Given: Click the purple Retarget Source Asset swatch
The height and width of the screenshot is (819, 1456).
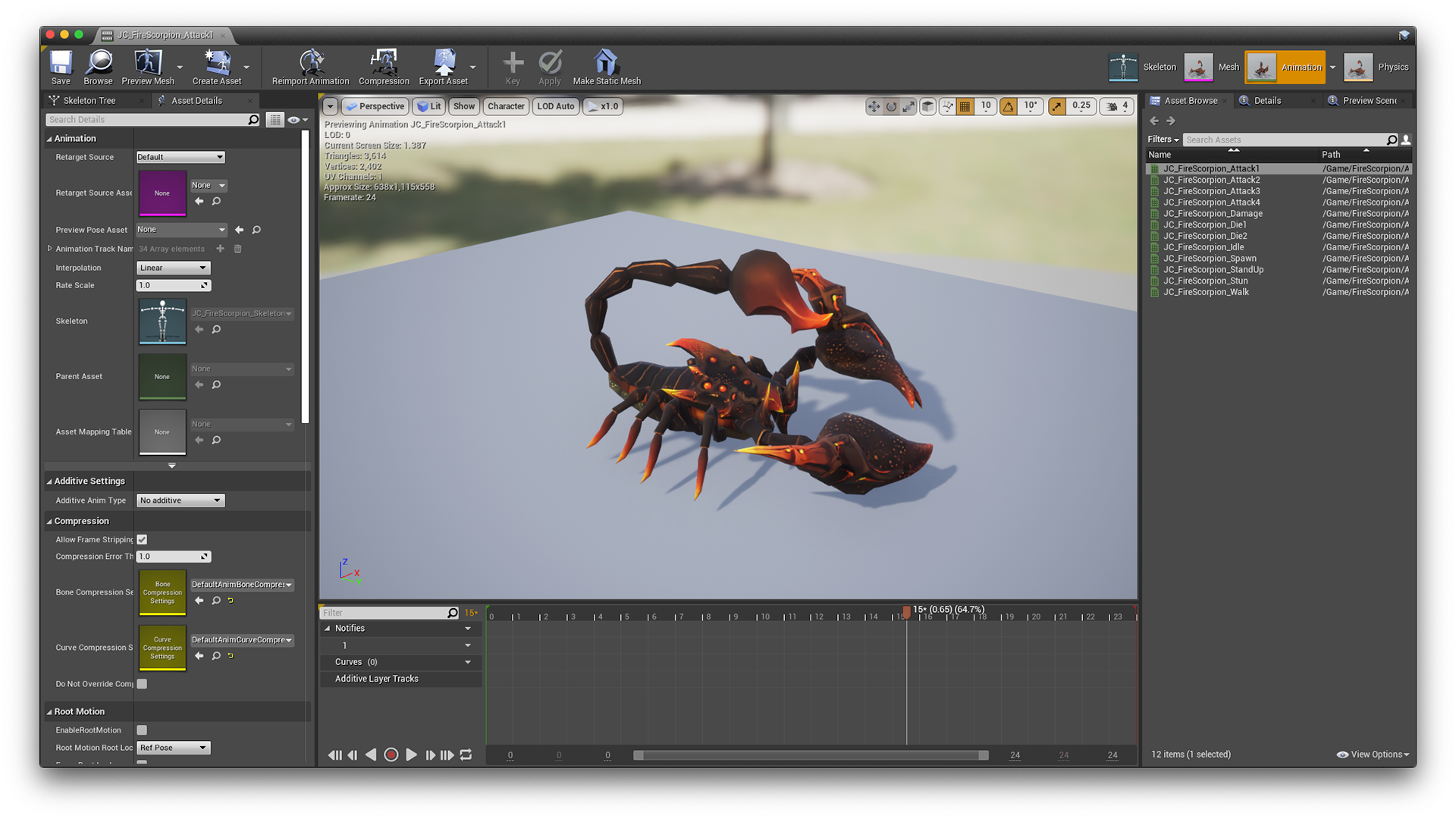Looking at the screenshot, I should coord(162,193).
